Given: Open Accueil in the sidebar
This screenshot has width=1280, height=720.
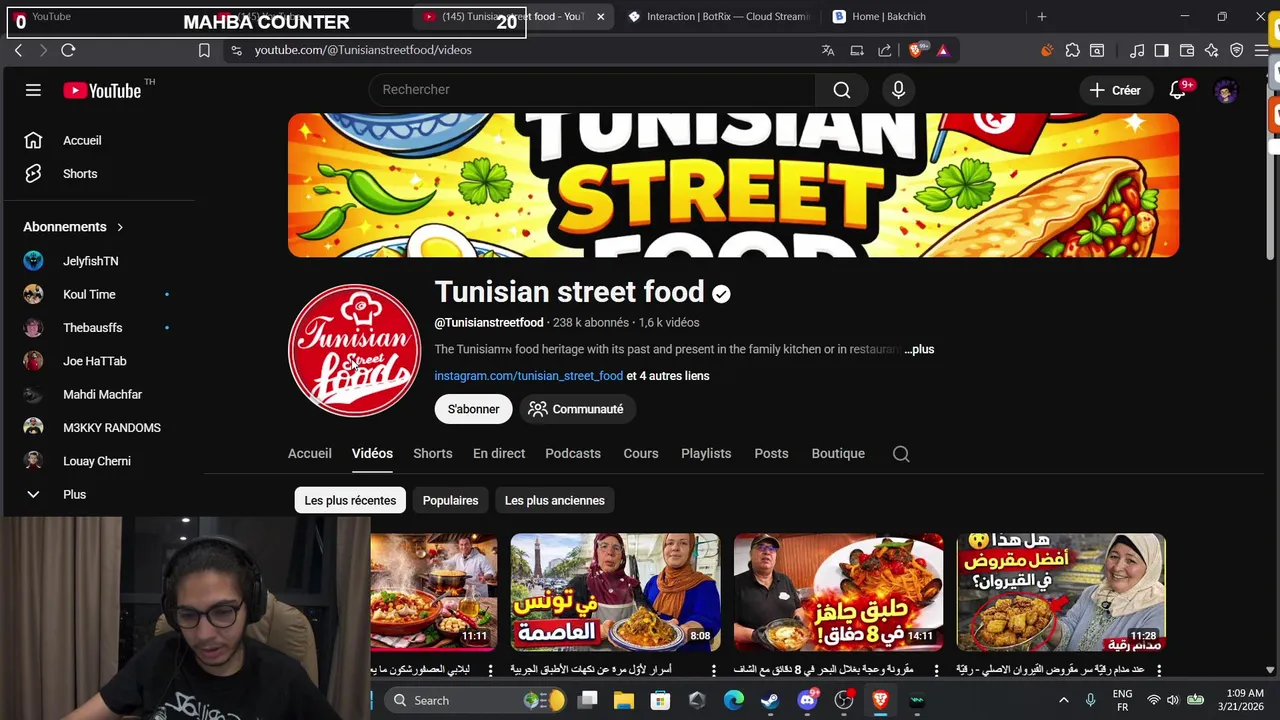Looking at the screenshot, I should [82, 140].
